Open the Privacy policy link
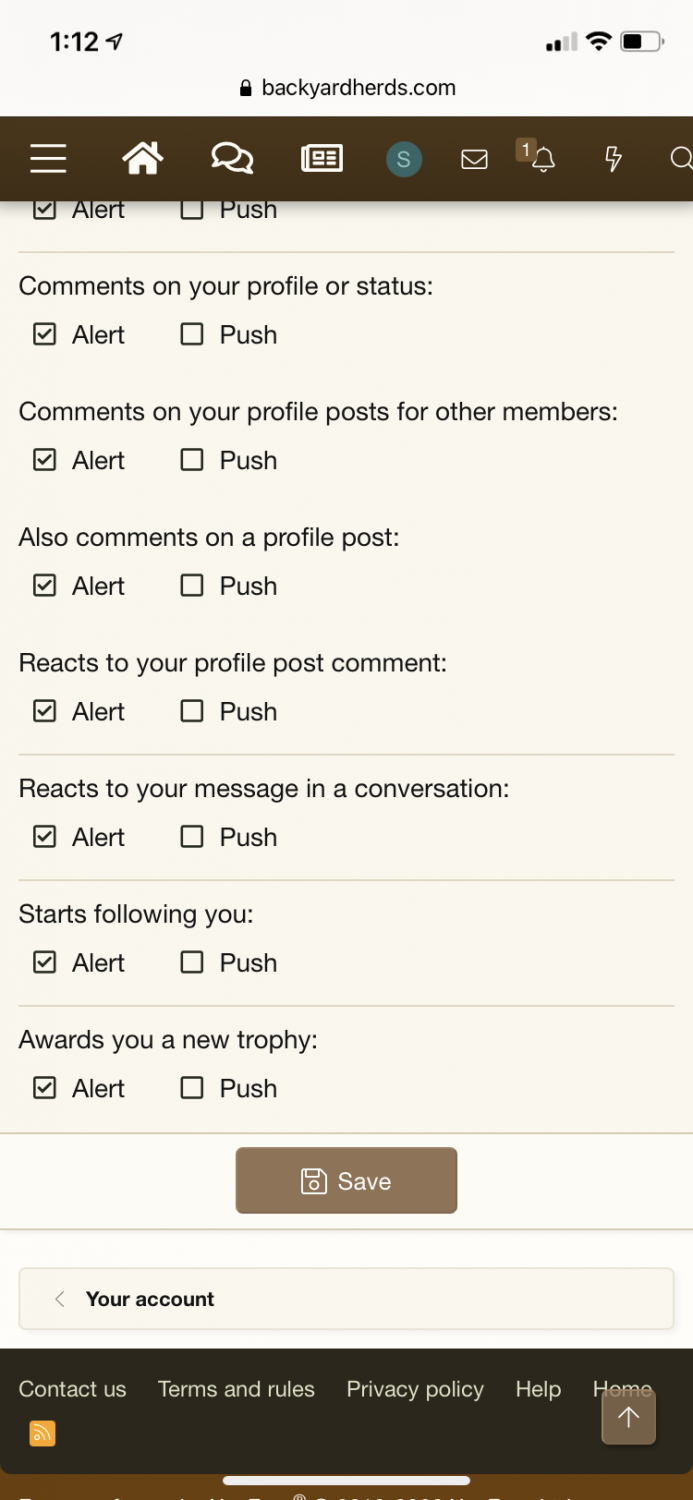This screenshot has width=693, height=1500. click(x=415, y=1389)
